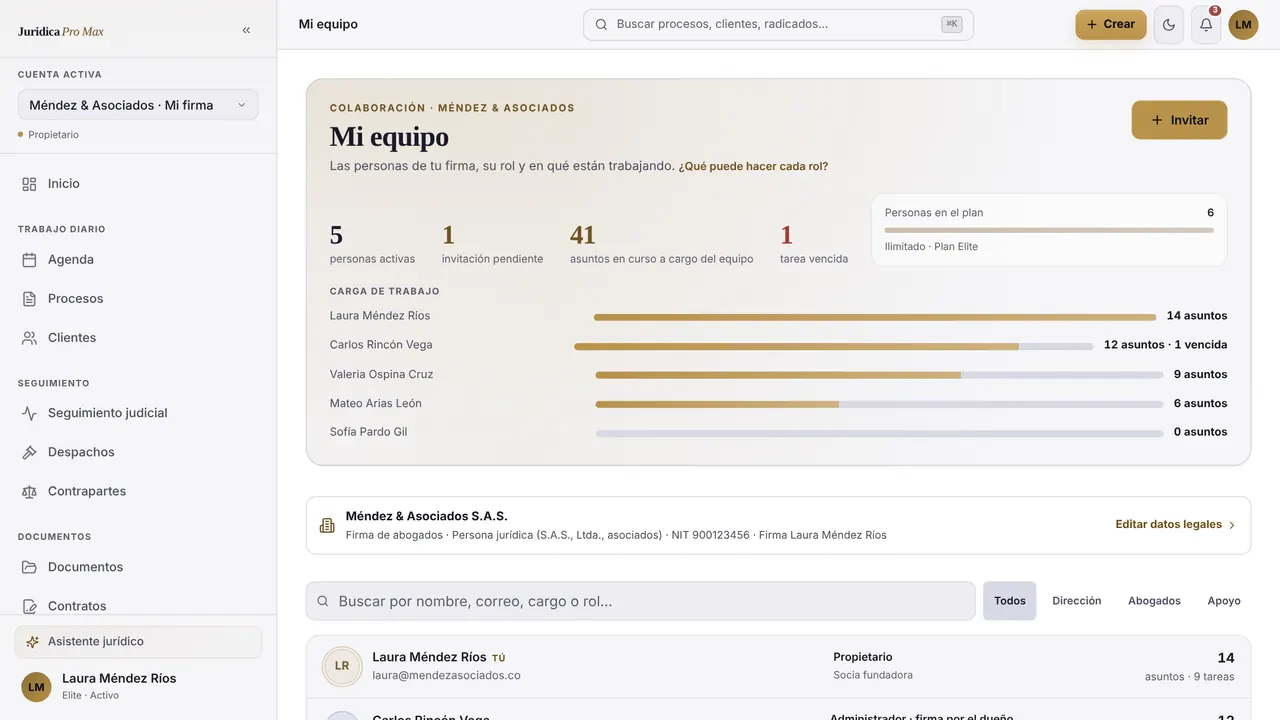Open LM user avatar in top bar

(1243, 25)
